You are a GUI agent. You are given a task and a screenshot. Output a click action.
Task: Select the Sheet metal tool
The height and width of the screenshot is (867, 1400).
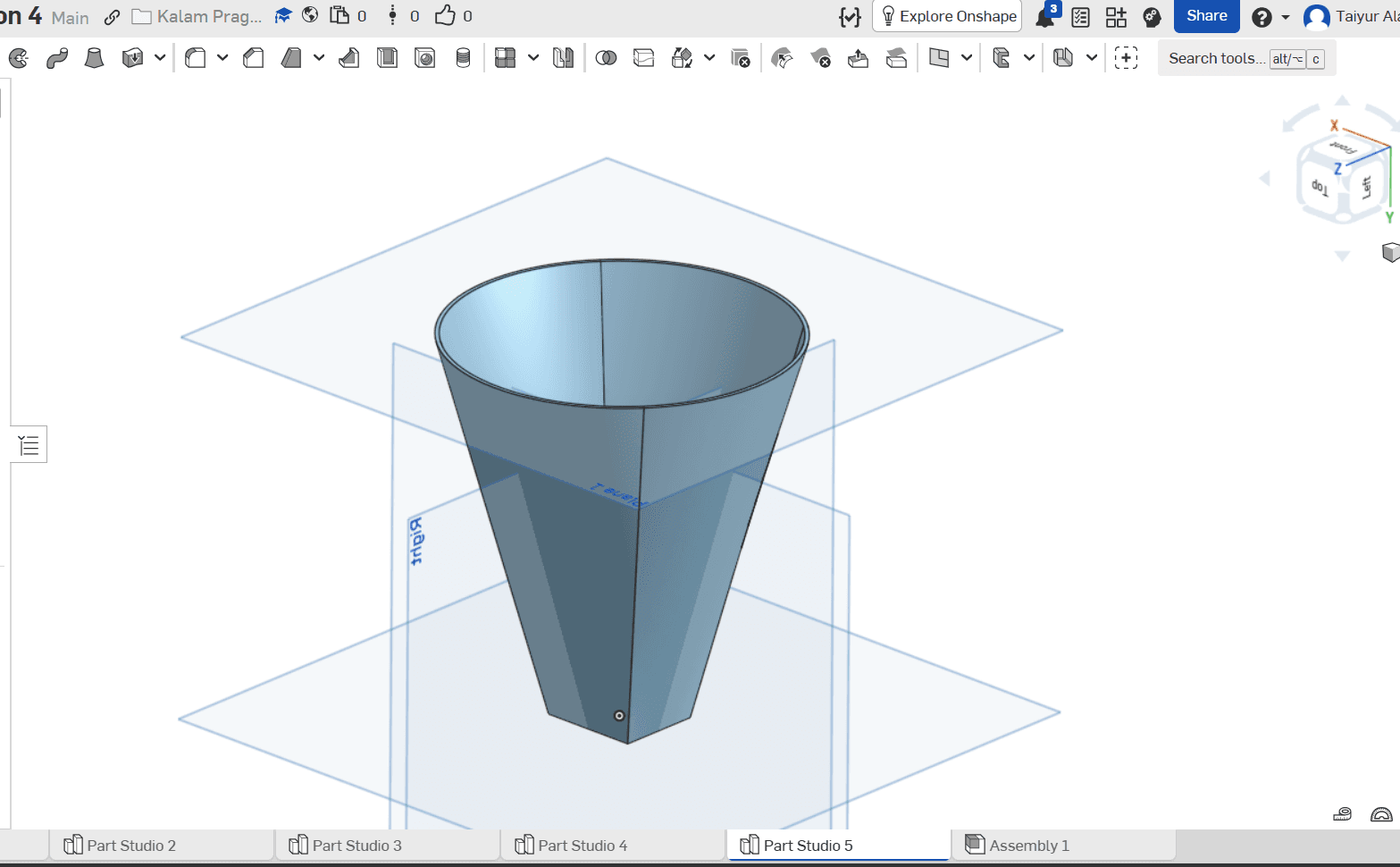pos(1062,58)
